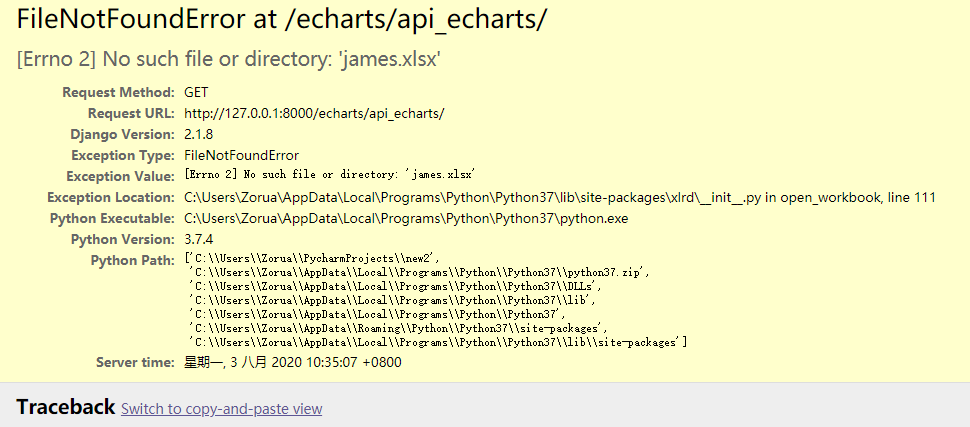
Task: Click the Request Method label
Action: 118,92
